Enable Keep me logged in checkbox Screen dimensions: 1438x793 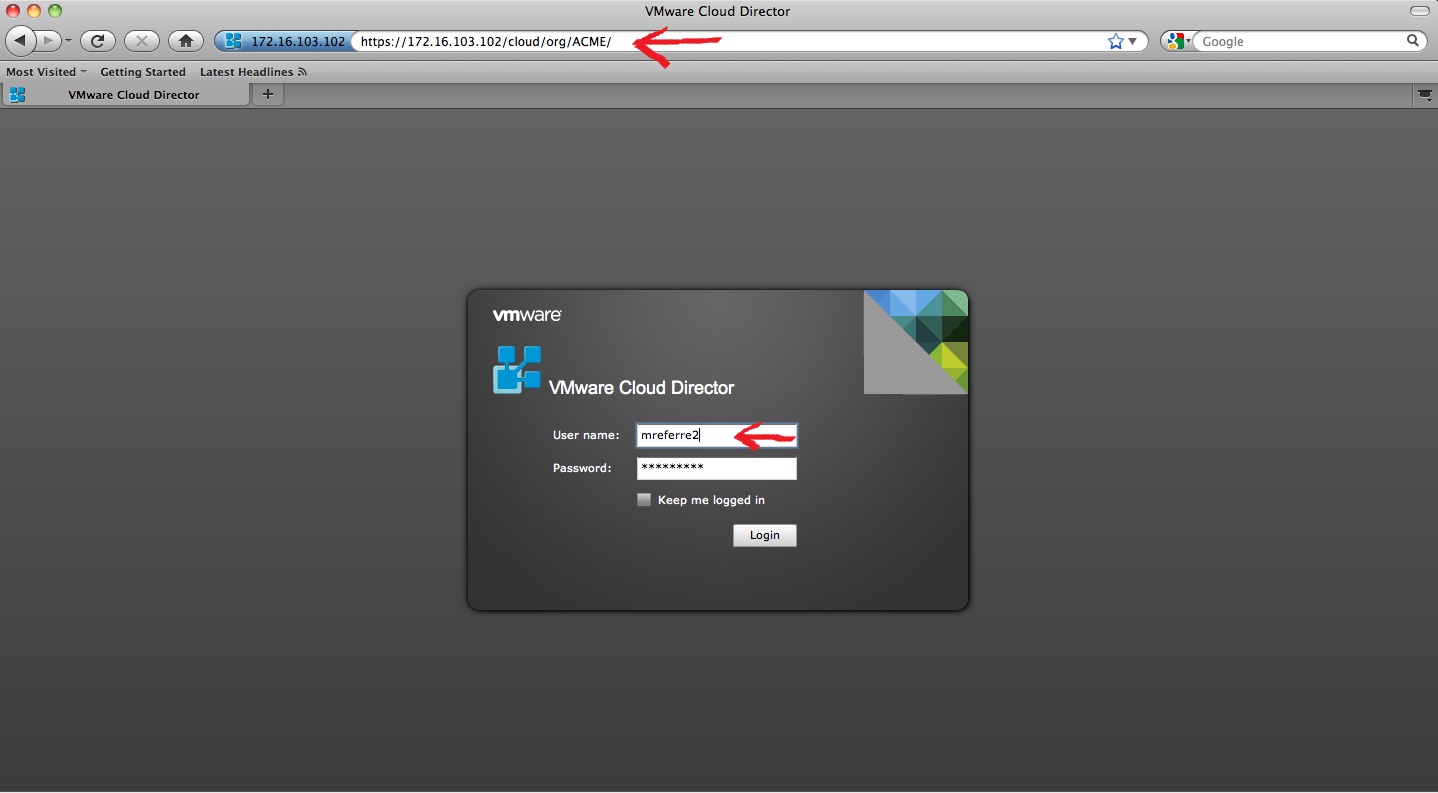(x=644, y=500)
